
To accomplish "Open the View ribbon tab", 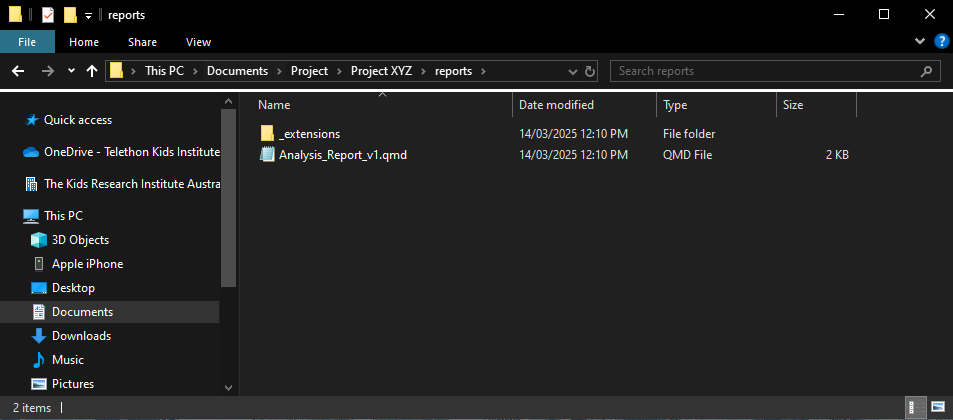I will pyautogui.click(x=198, y=42).
